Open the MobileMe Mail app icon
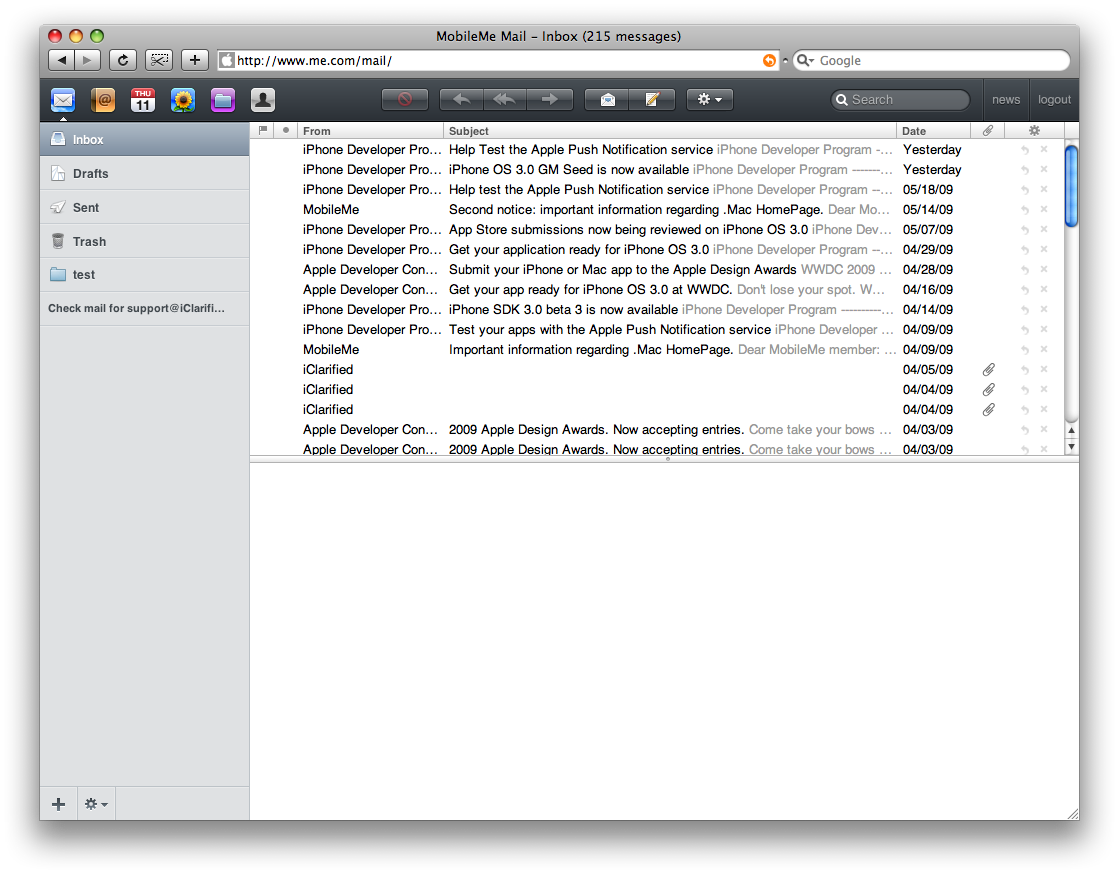The width and height of the screenshot is (1119, 875). (x=63, y=100)
